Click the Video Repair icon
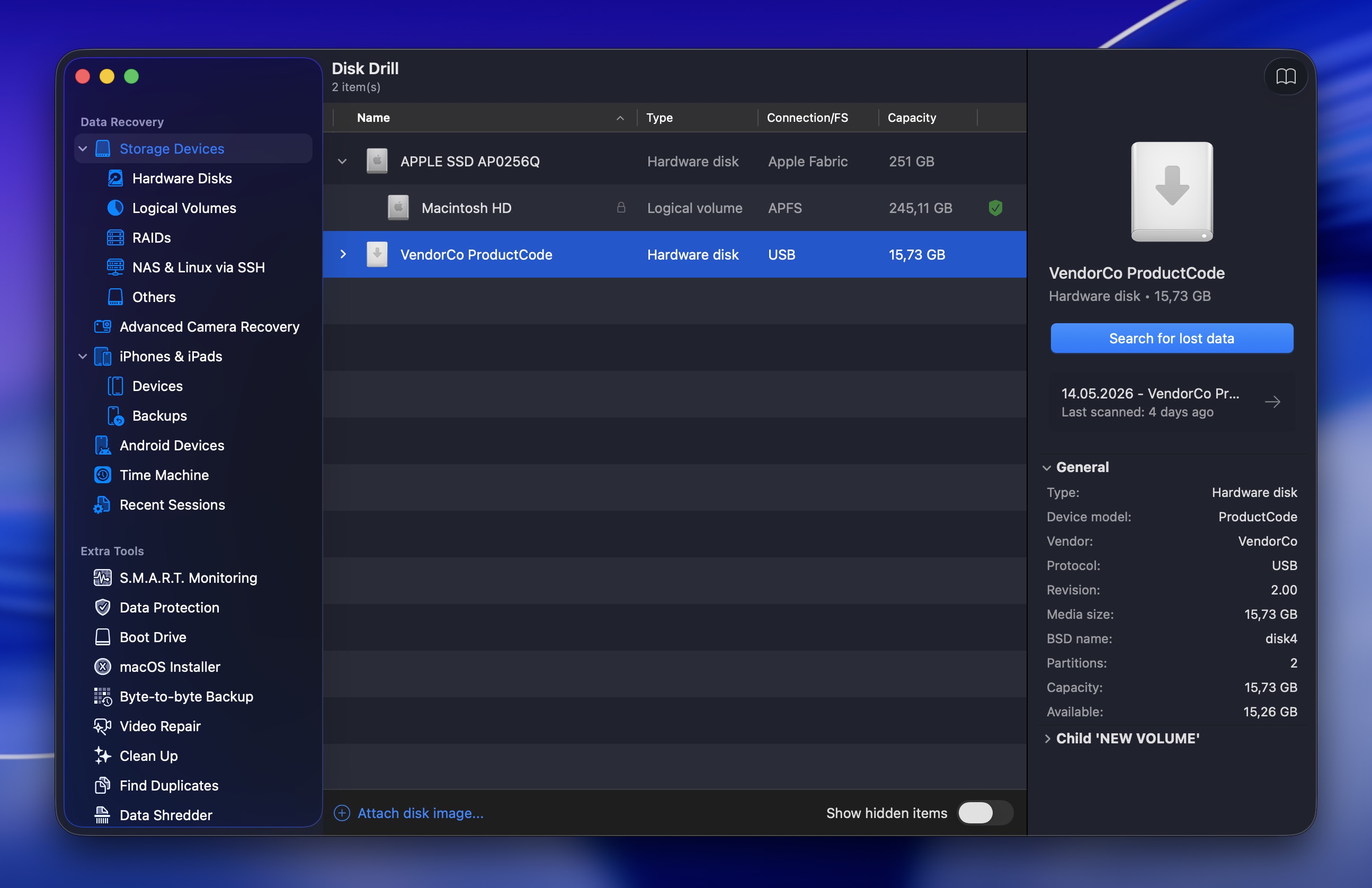 [x=103, y=726]
